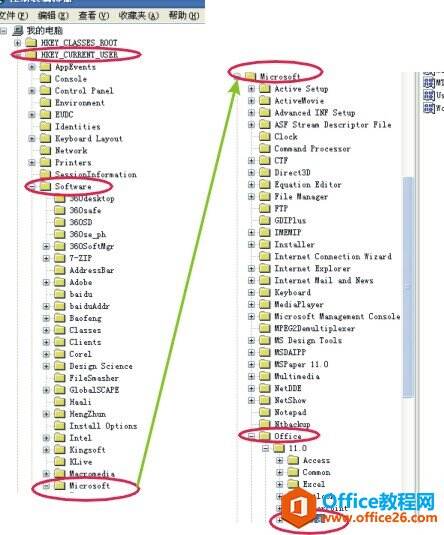The height and width of the screenshot is (535, 444).
Task: Select the Access key under 11.0
Action: [316, 461]
